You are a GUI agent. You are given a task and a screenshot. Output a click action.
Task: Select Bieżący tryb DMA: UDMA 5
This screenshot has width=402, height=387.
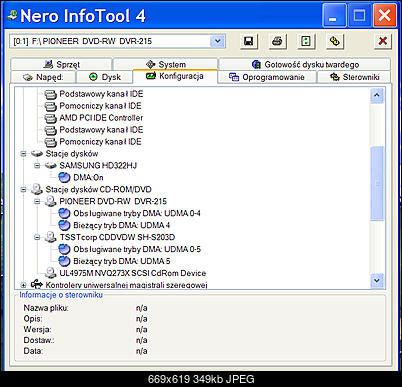pos(122,261)
